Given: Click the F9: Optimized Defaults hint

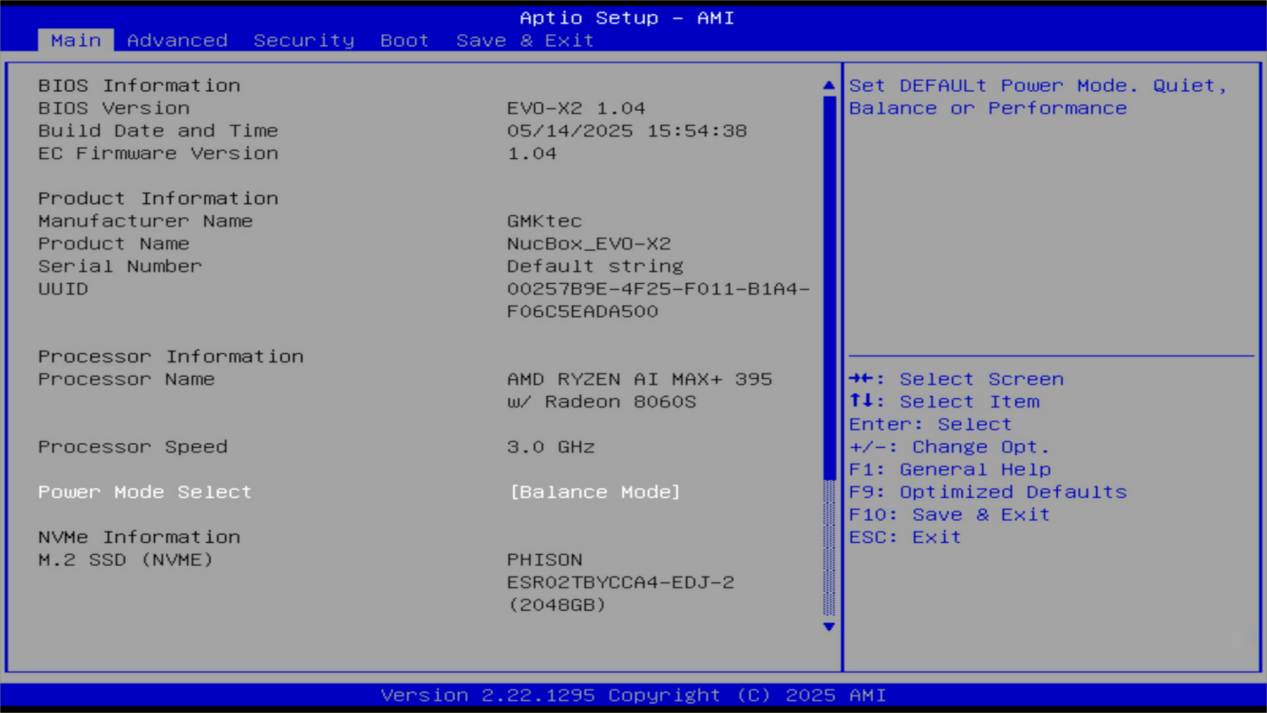Looking at the screenshot, I should pos(988,492).
